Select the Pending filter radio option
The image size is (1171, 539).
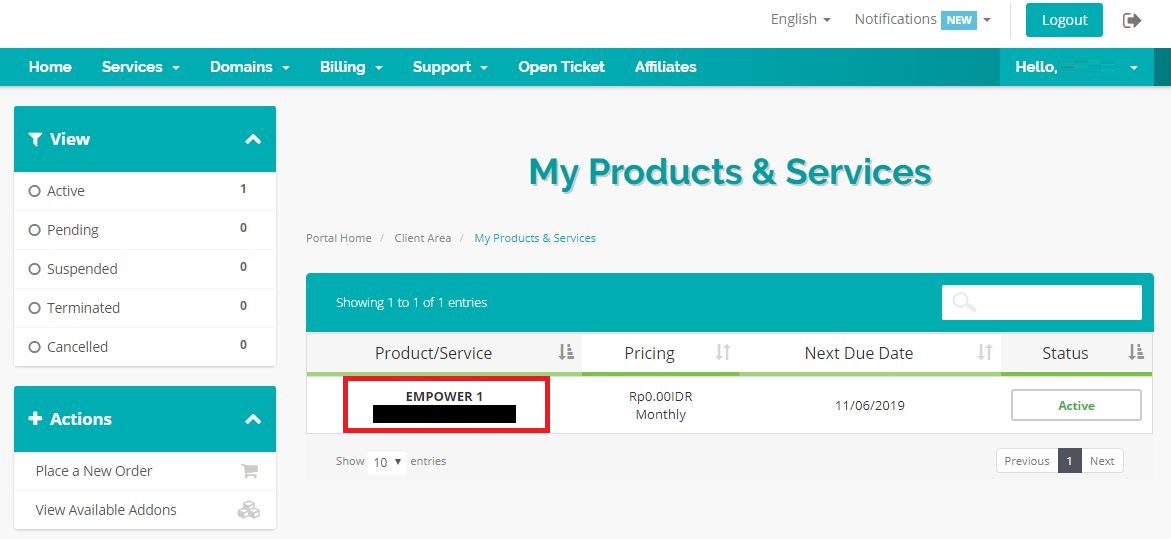pyautogui.click(x=35, y=230)
